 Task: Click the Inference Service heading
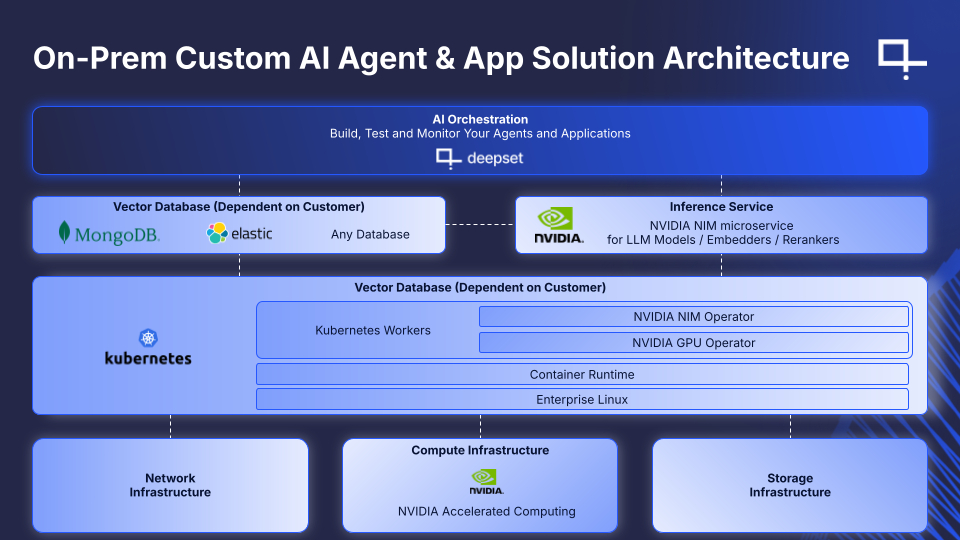point(721,207)
